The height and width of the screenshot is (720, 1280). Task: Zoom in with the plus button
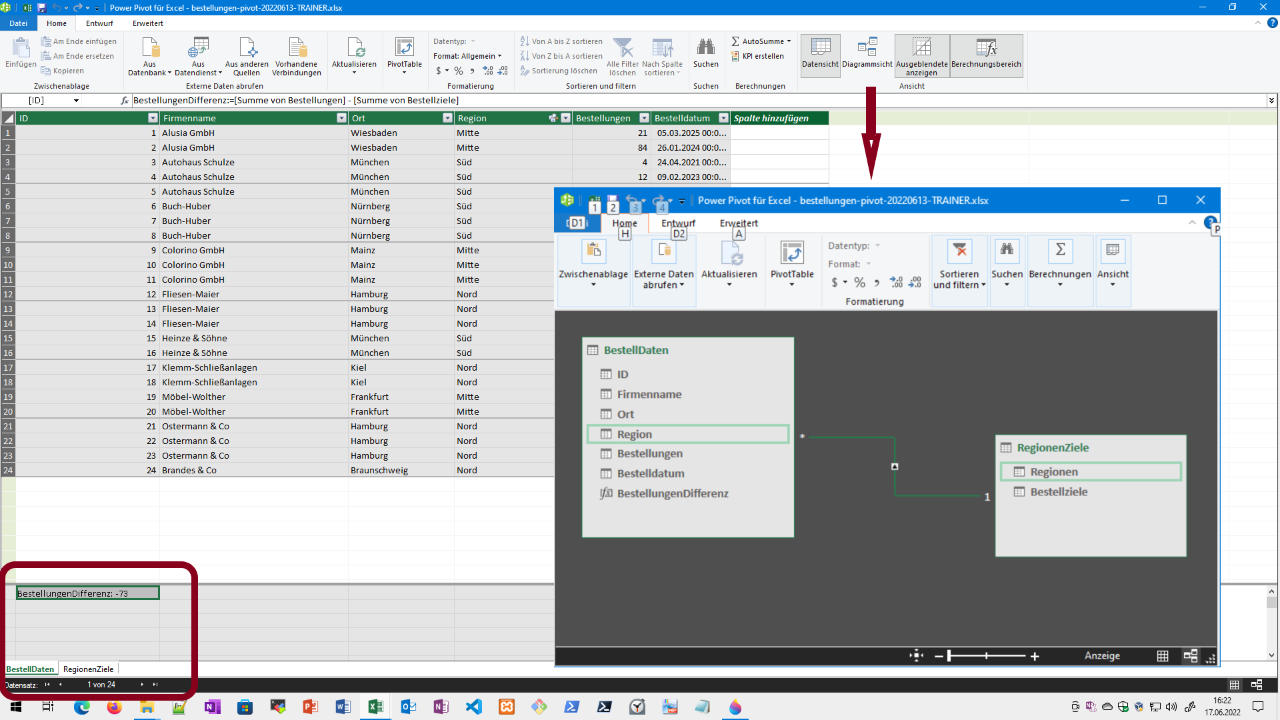click(1034, 656)
